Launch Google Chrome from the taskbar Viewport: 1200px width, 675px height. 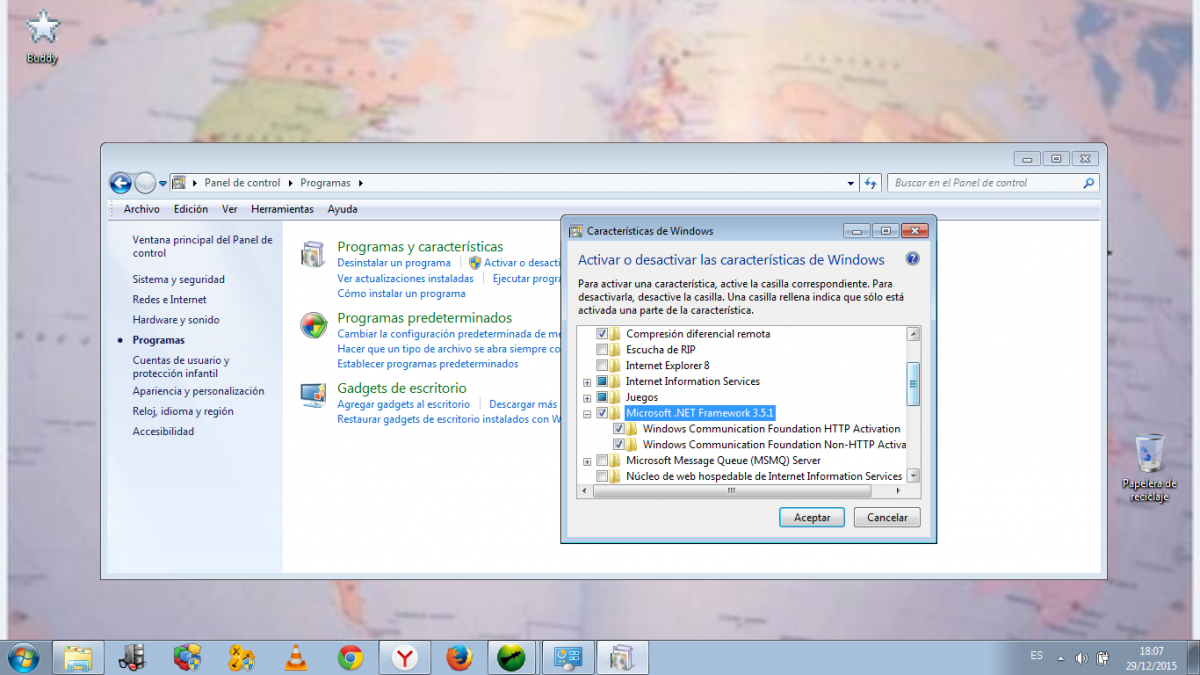pyautogui.click(x=350, y=657)
